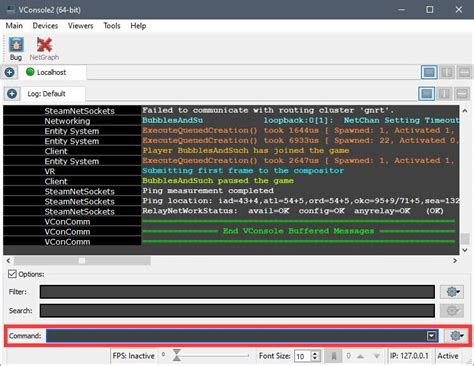The height and width of the screenshot is (366, 474).
Task: Select single-pane layout in the Log row
Action: coord(426,94)
